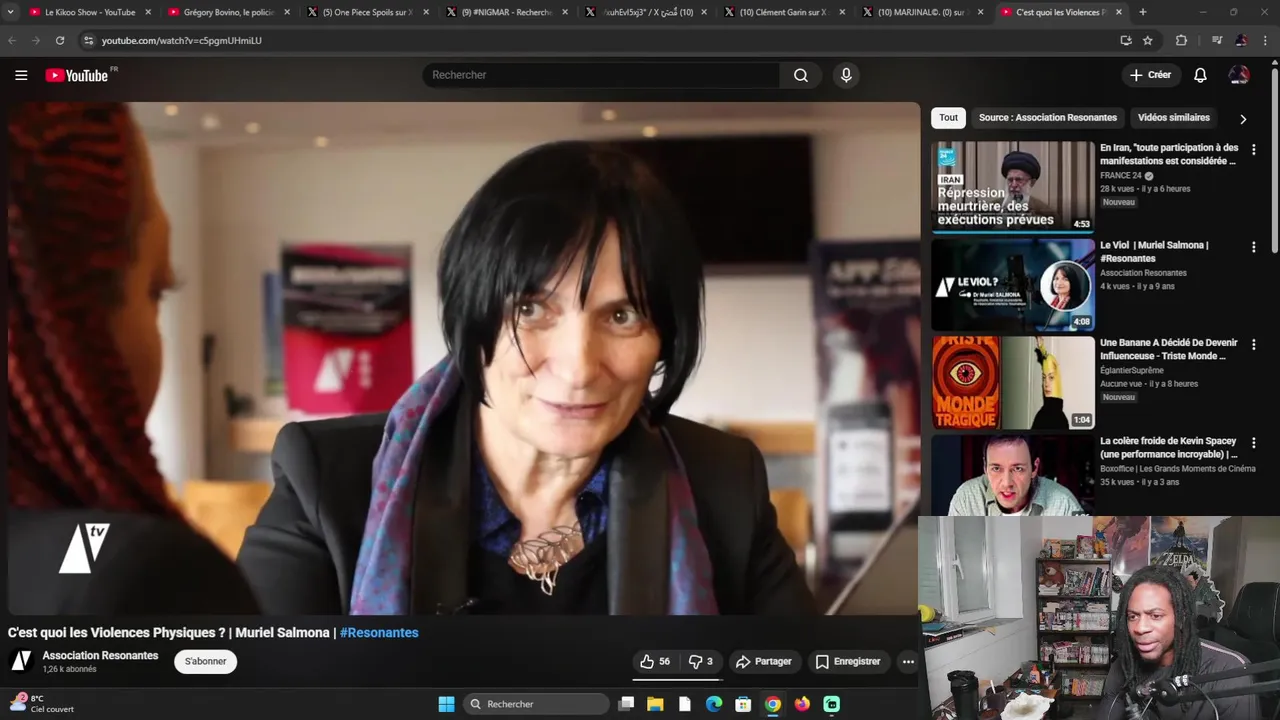1280x720 pixels.
Task: Click the Partager share button
Action: pos(763,661)
